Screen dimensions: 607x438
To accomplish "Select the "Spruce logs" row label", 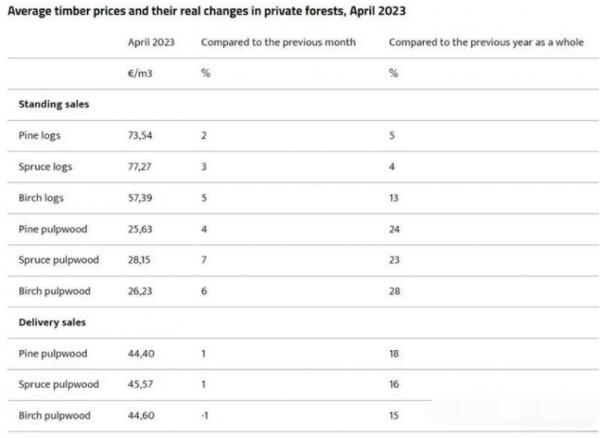I will click(x=46, y=166).
